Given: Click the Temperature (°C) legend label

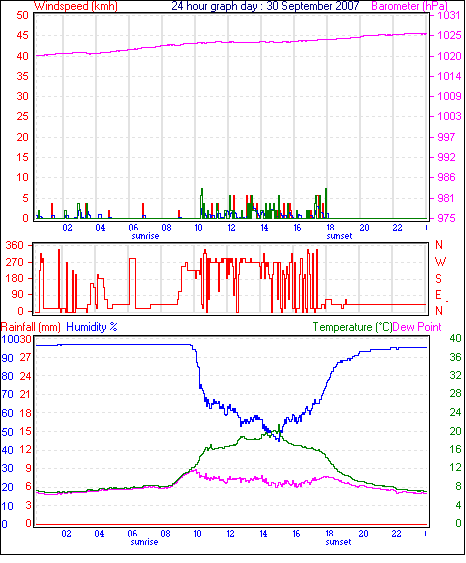Looking at the screenshot, I should (x=352, y=327).
